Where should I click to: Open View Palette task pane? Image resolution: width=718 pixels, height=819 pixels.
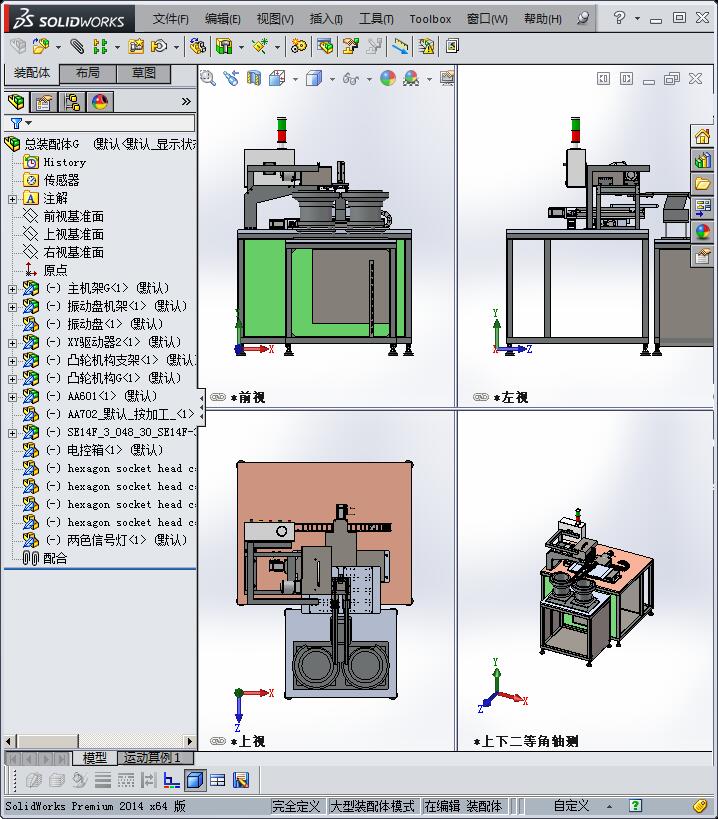pos(702,207)
